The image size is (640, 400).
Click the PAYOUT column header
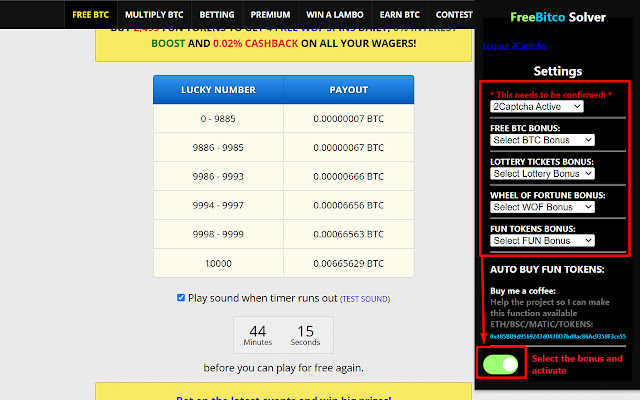(349, 90)
